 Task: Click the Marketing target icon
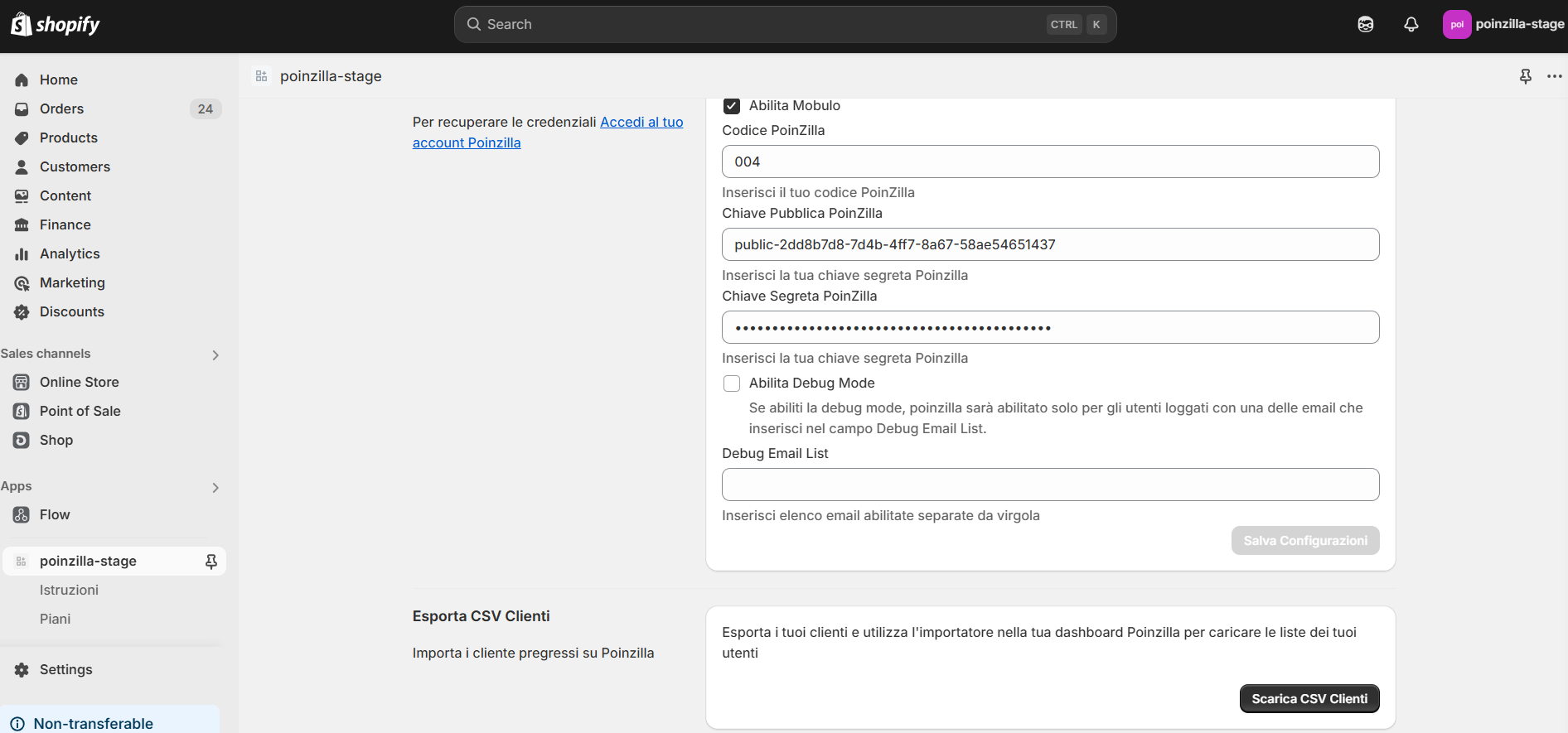(x=22, y=282)
